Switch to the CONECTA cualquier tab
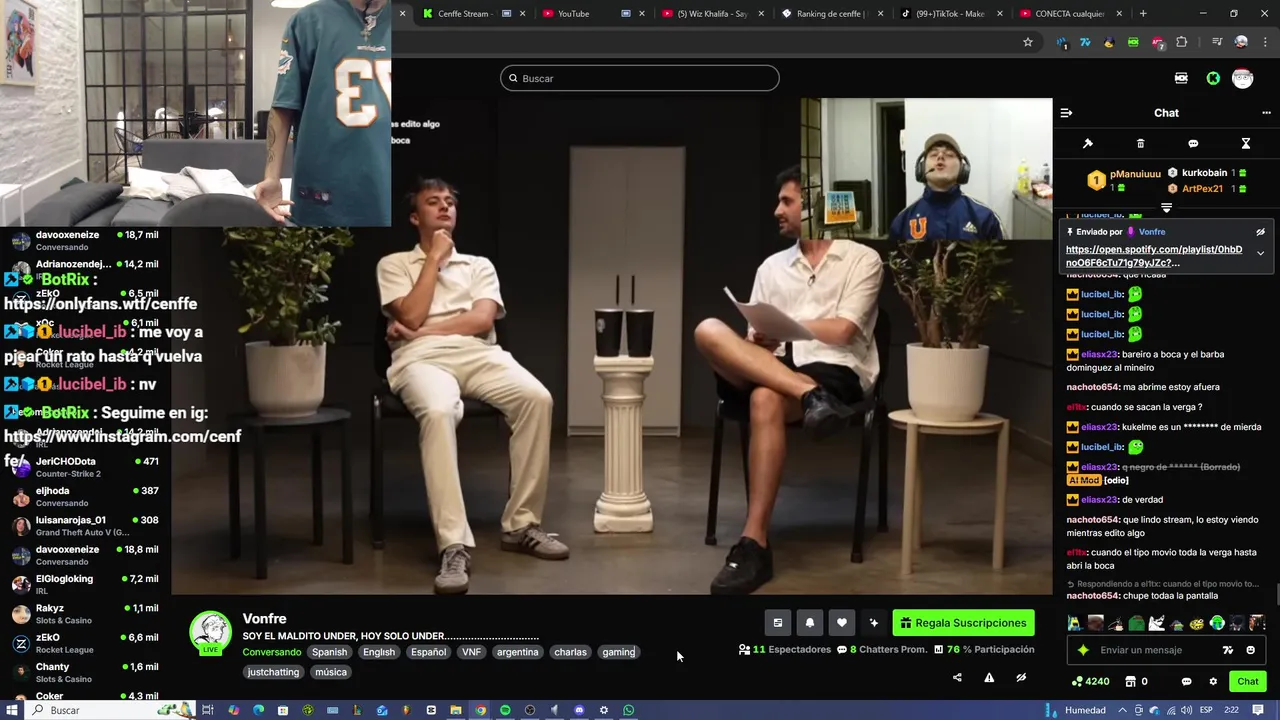1280x720 pixels. pos(1070,14)
